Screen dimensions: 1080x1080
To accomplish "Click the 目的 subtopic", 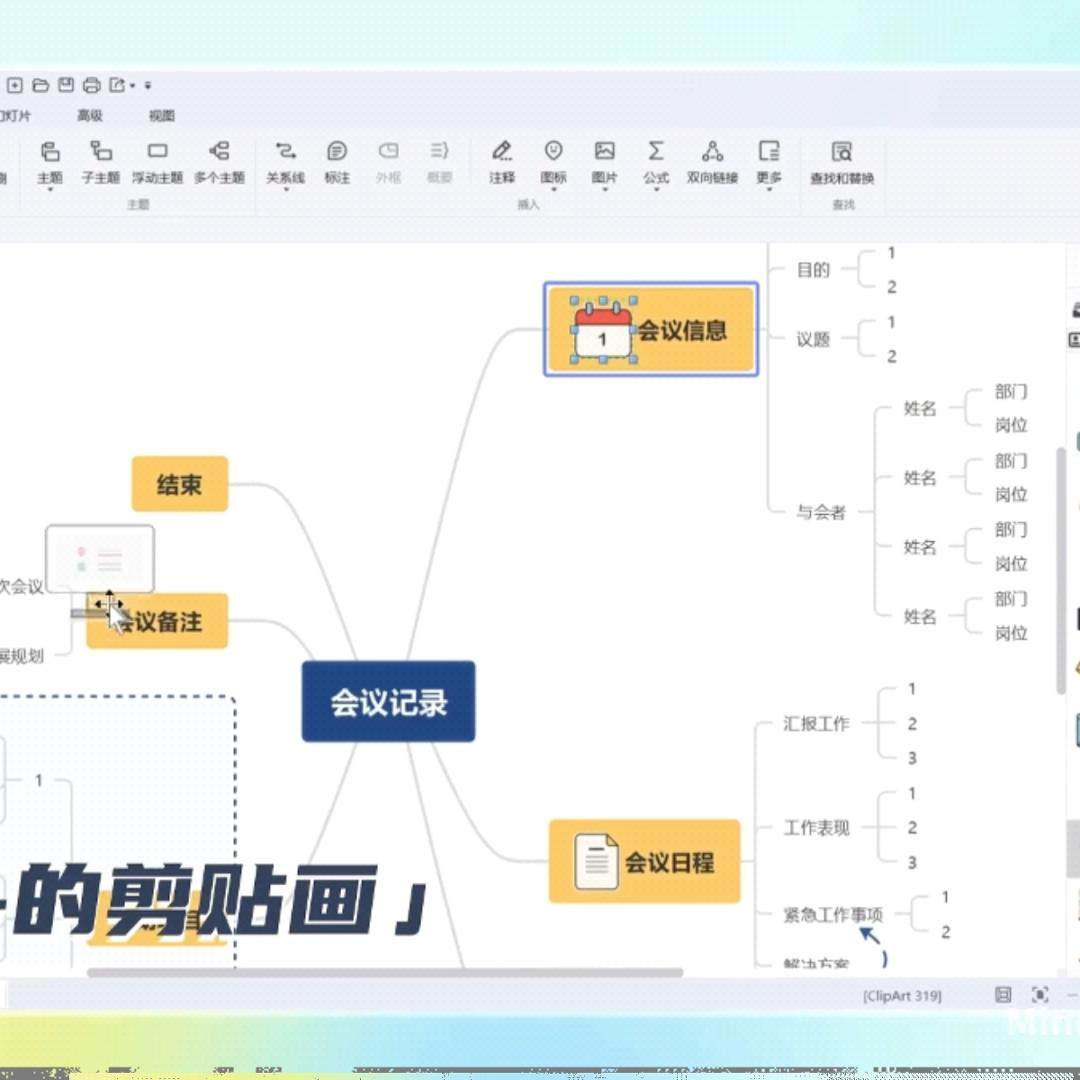I will [x=813, y=270].
